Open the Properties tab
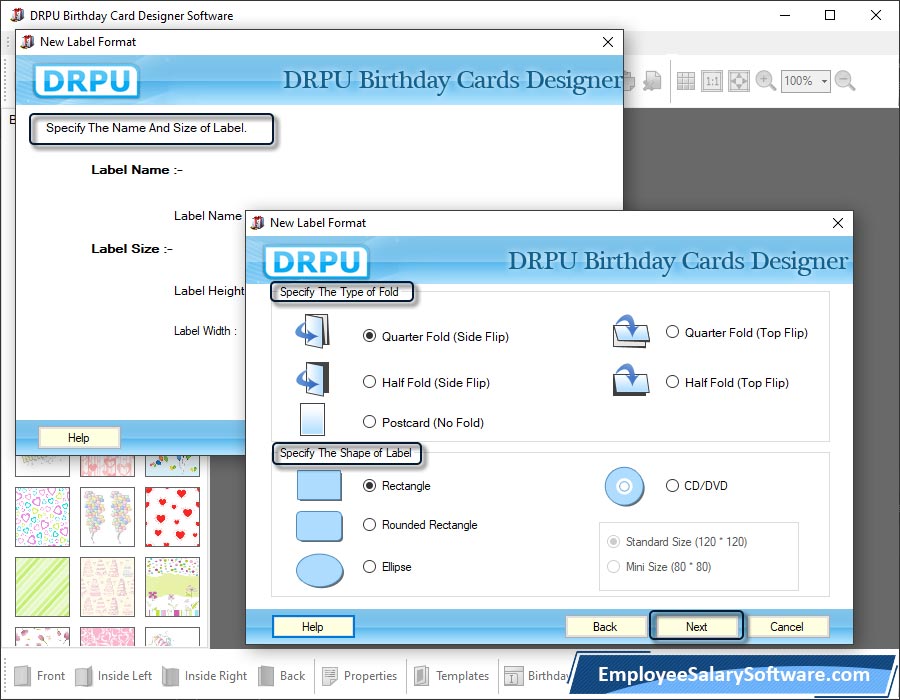This screenshot has height=700, width=900. coord(360,675)
